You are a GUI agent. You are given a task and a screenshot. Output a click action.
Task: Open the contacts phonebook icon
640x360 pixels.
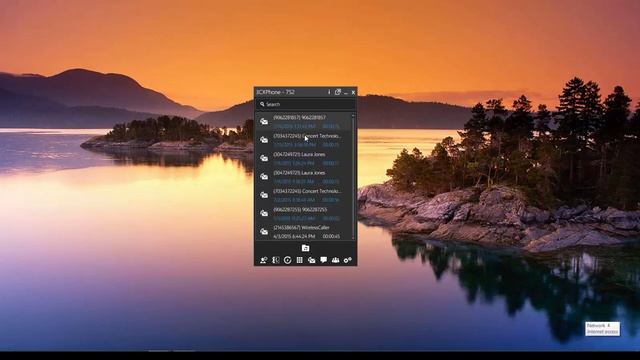(276, 260)
